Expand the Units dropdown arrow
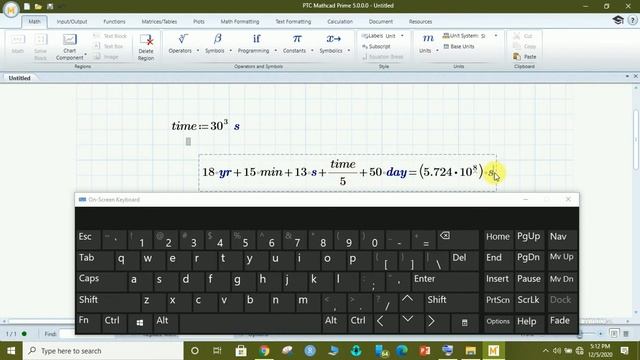640x360 pixels. click(437, 51)
